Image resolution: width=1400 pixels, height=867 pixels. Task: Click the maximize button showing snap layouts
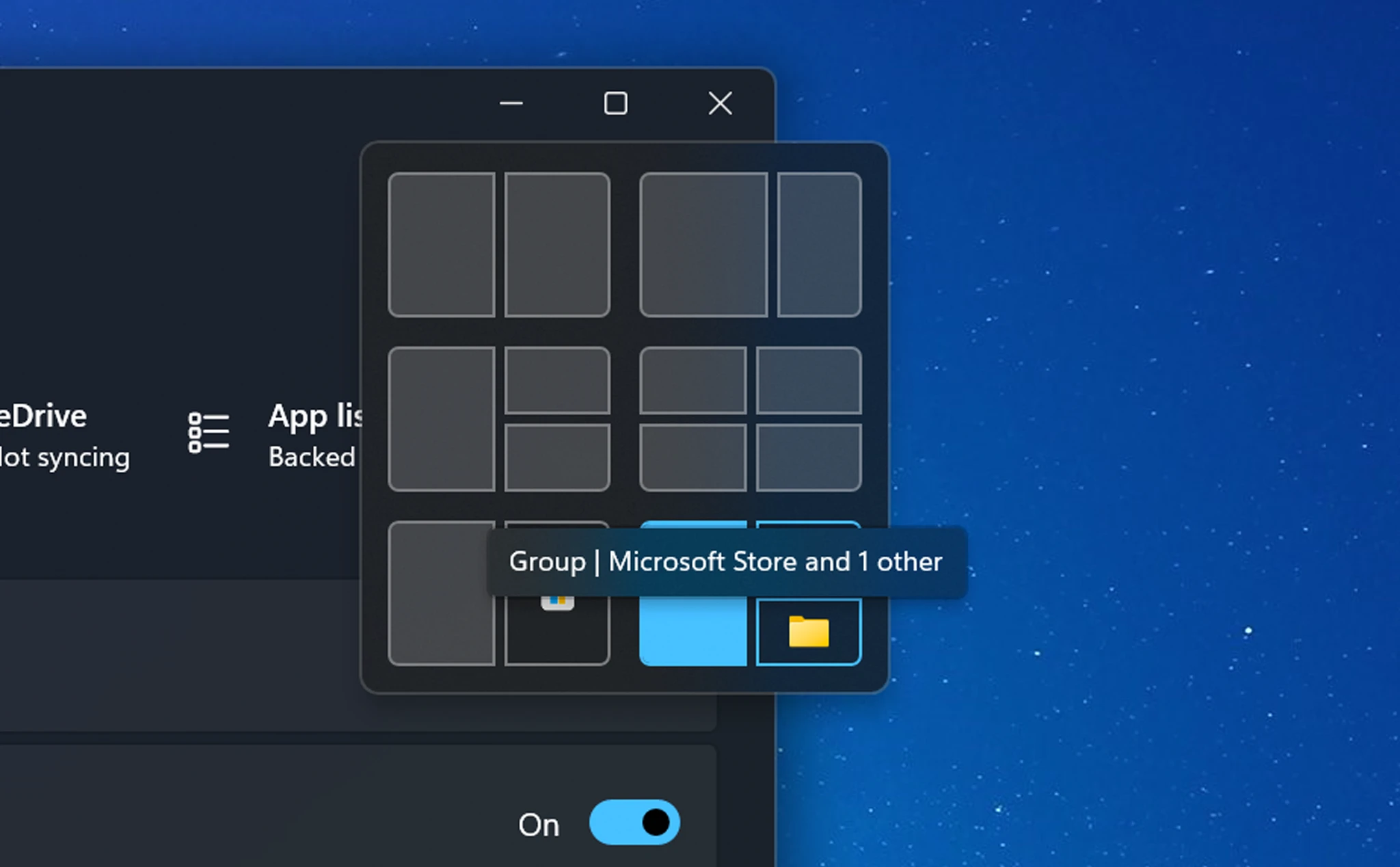tap(615, 104)
